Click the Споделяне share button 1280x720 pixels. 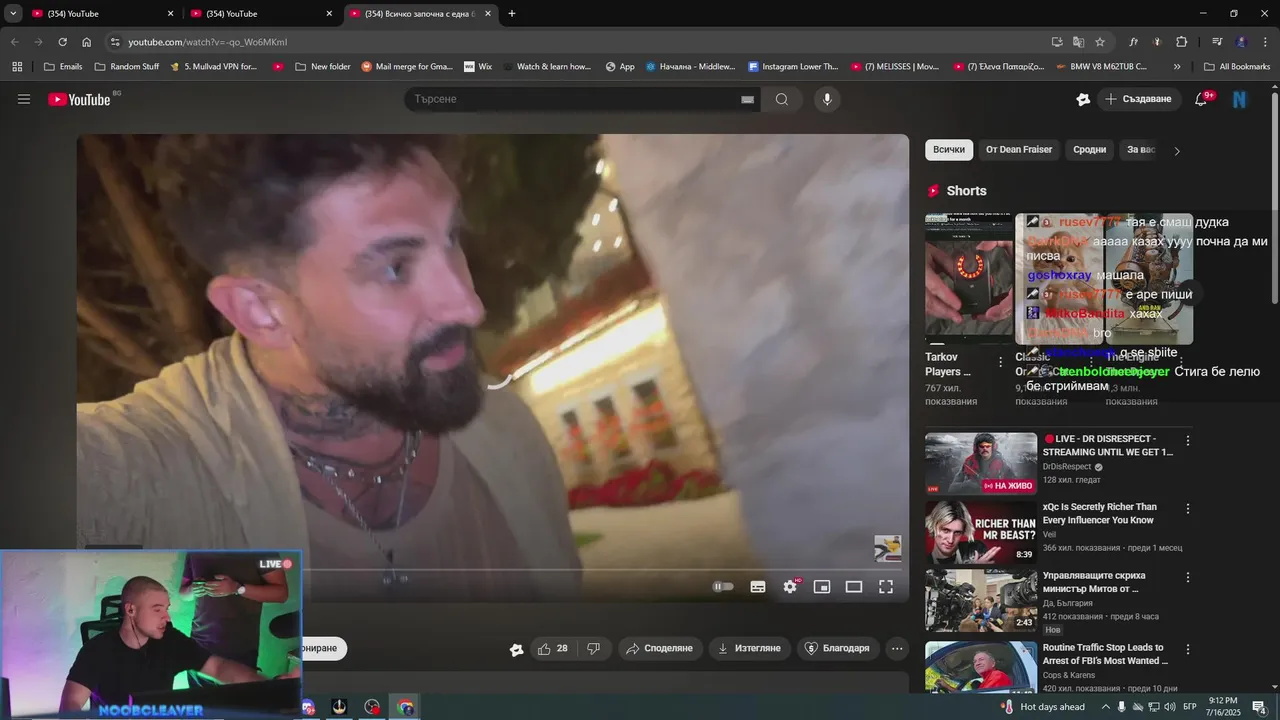pos(659,648)
